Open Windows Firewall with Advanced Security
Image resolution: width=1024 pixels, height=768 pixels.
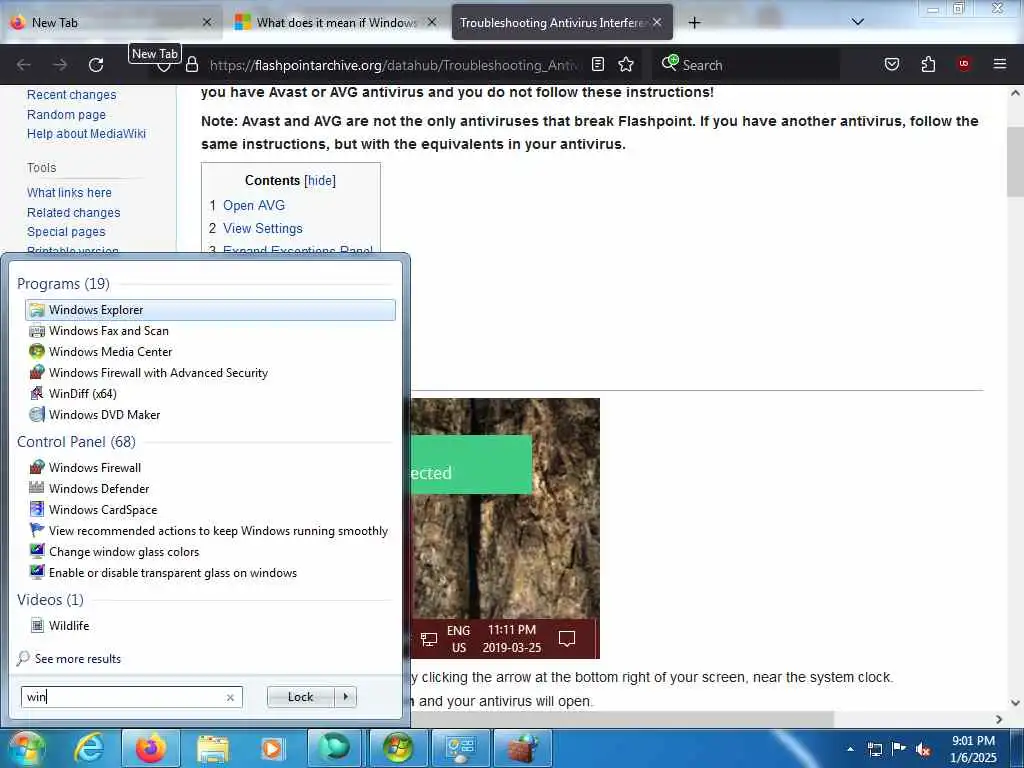(x=210, y=372)
